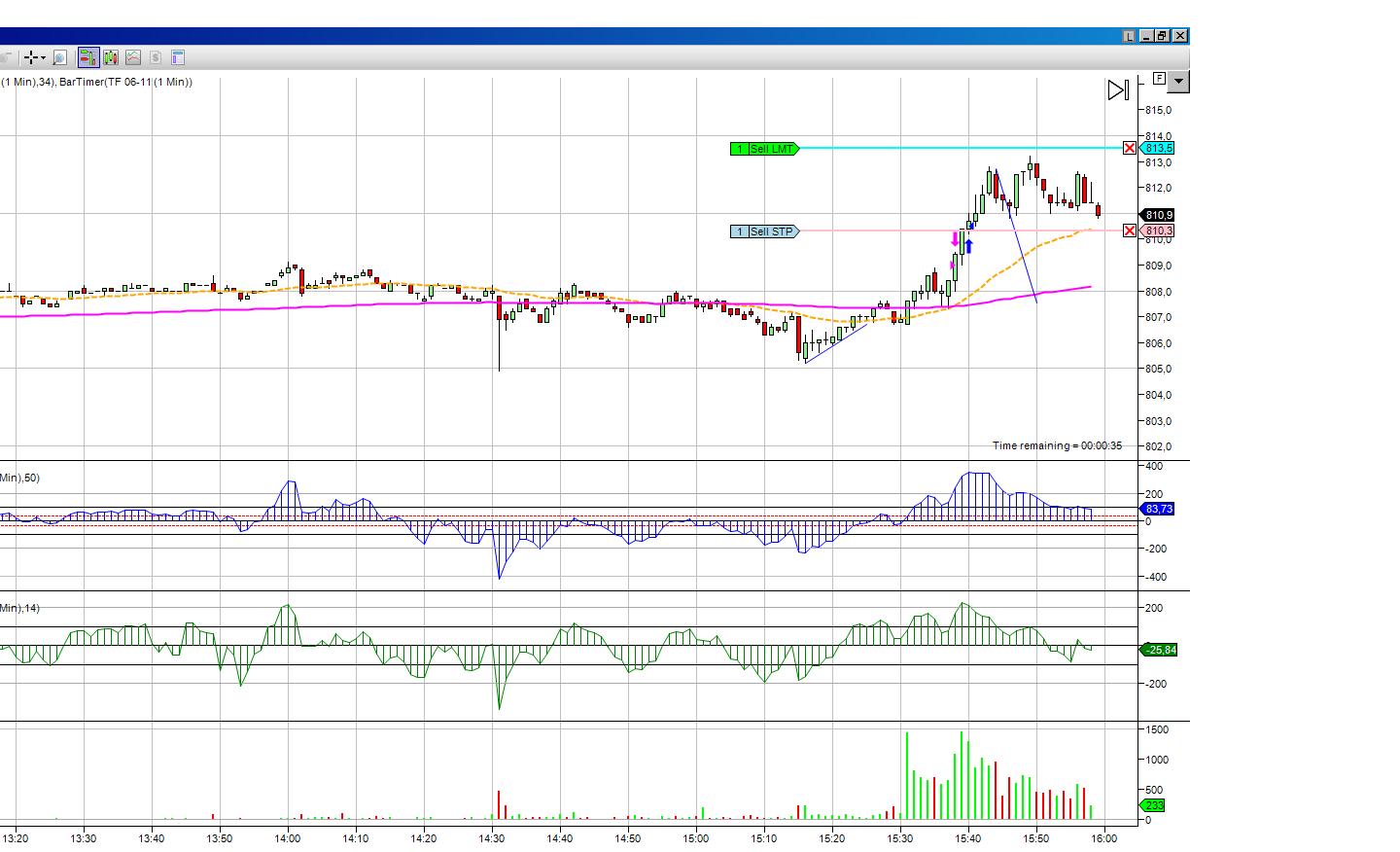The width and height of the screenshot is (1400, 852).
Task: Select the green Sell LMT order label
Action: (764, 149)
